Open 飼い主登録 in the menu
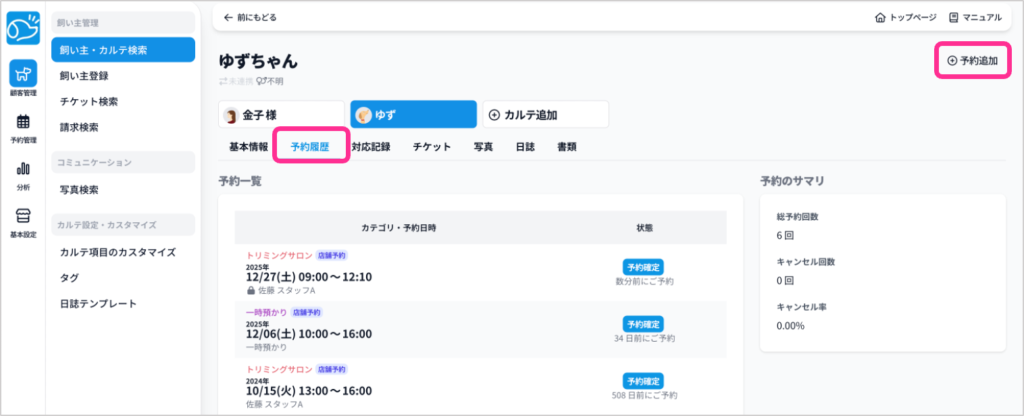Viewport: 1024px width, 416px height. point(84,75)
